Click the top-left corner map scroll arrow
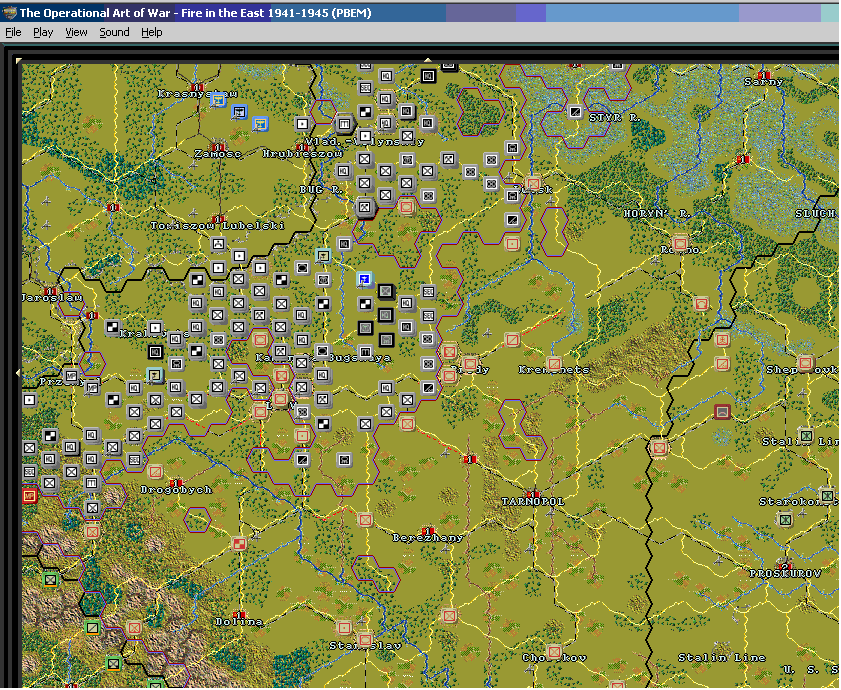This screenshot has width=841, height=690. [19, 61]
